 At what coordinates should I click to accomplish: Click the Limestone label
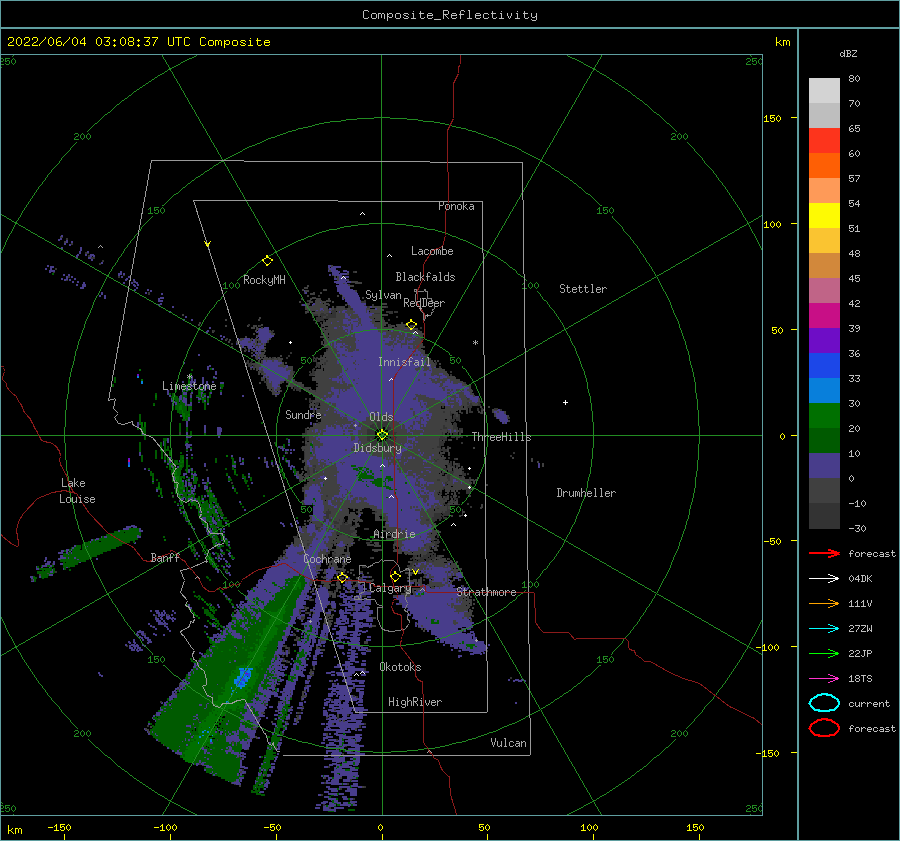[x=189, y=386]
